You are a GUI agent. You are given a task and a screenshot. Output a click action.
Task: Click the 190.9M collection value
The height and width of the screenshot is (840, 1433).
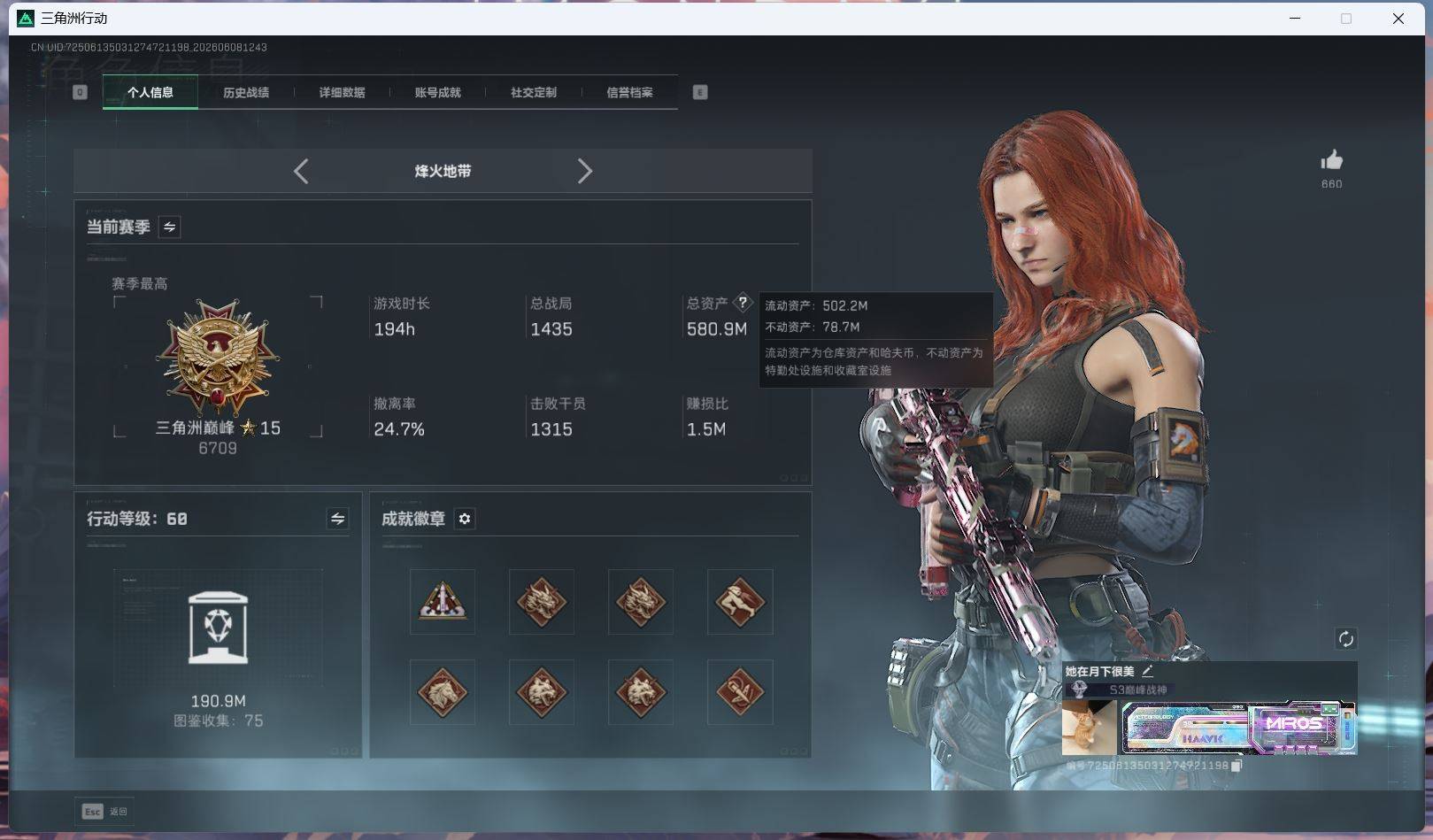[218, 701]
